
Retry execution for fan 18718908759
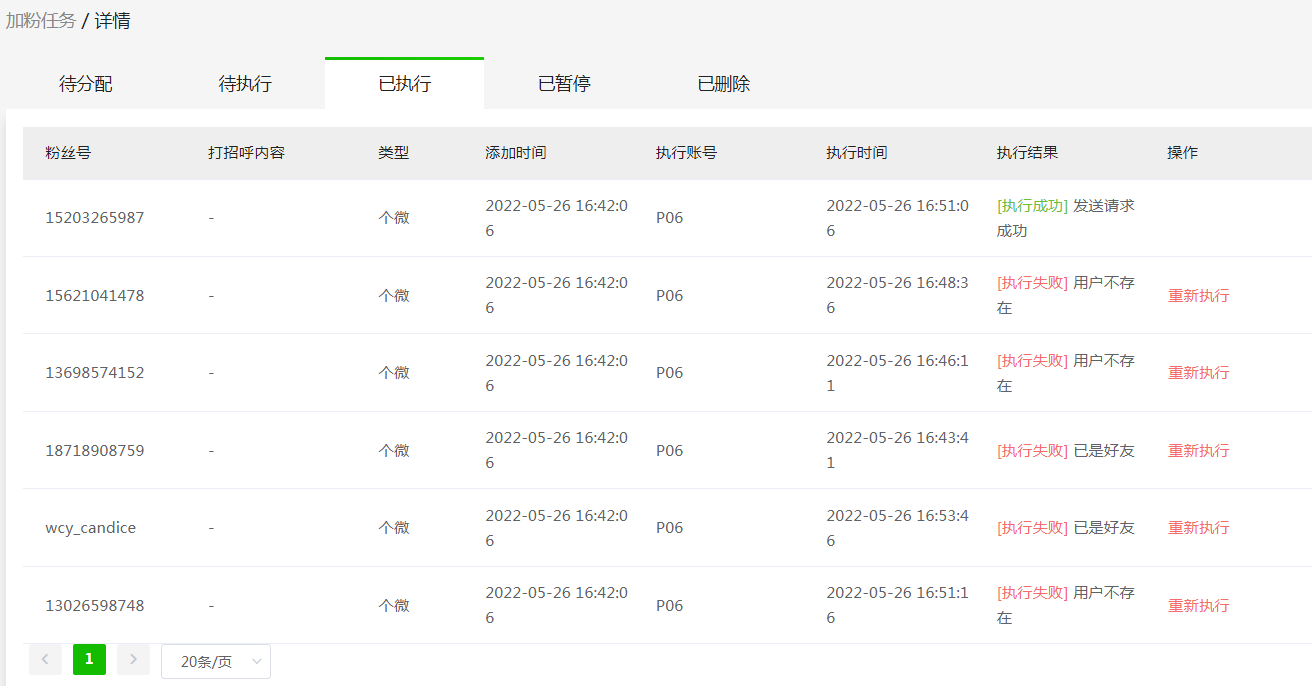pyautogui.click(x=1198, y=451)
